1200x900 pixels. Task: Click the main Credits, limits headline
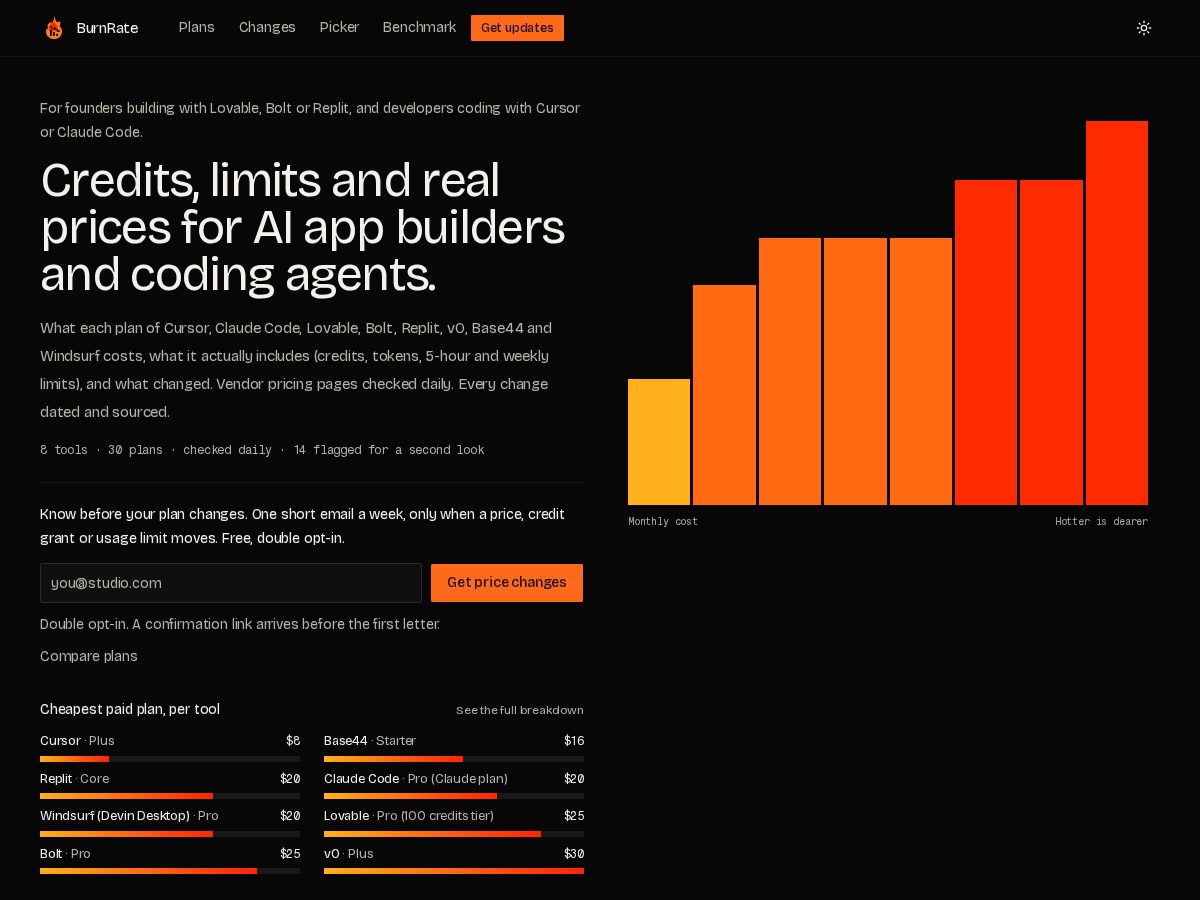(x=303, y=228)
